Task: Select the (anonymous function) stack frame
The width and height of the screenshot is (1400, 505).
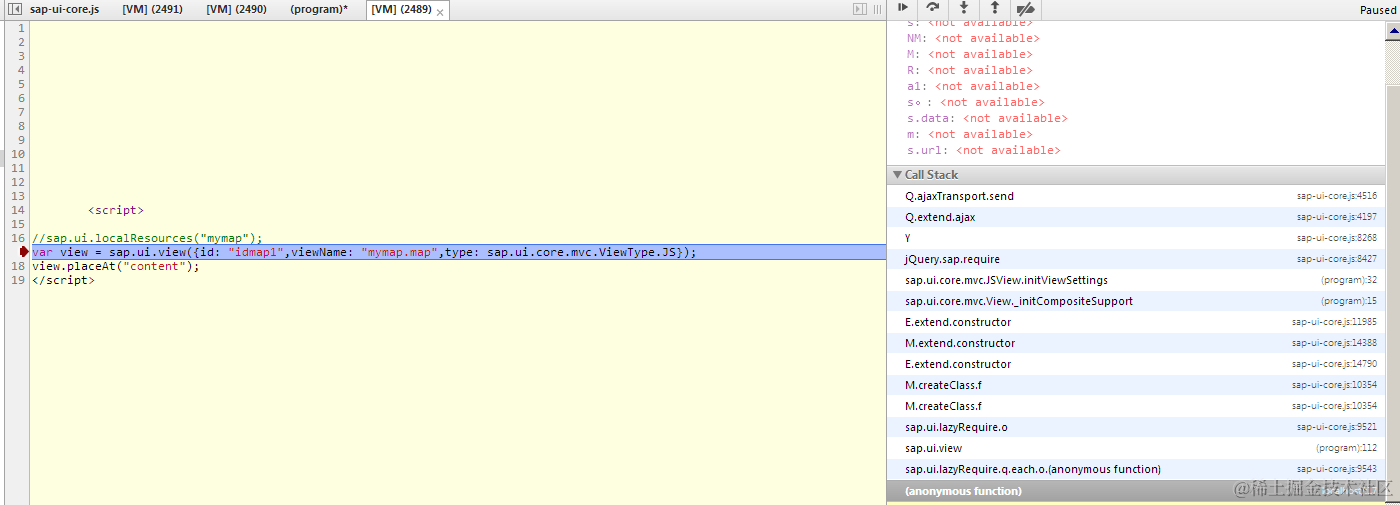Action: coord(1136,491)
